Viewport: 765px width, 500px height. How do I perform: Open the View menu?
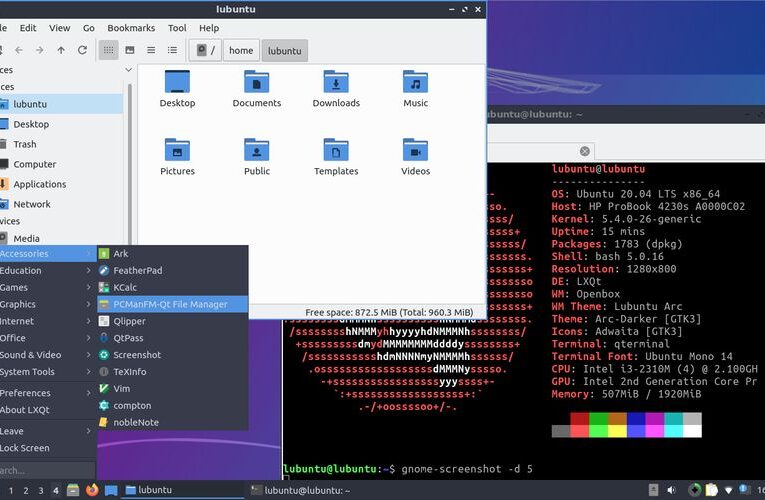pos(60,28)
